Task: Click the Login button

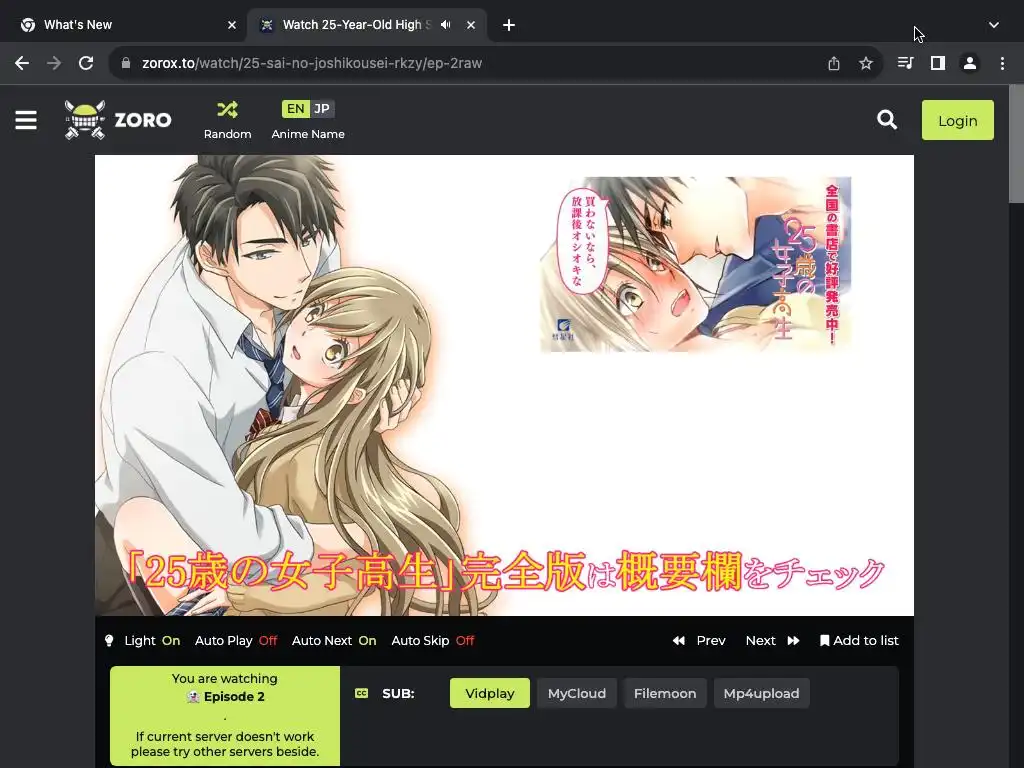Action: pos(957,120)
